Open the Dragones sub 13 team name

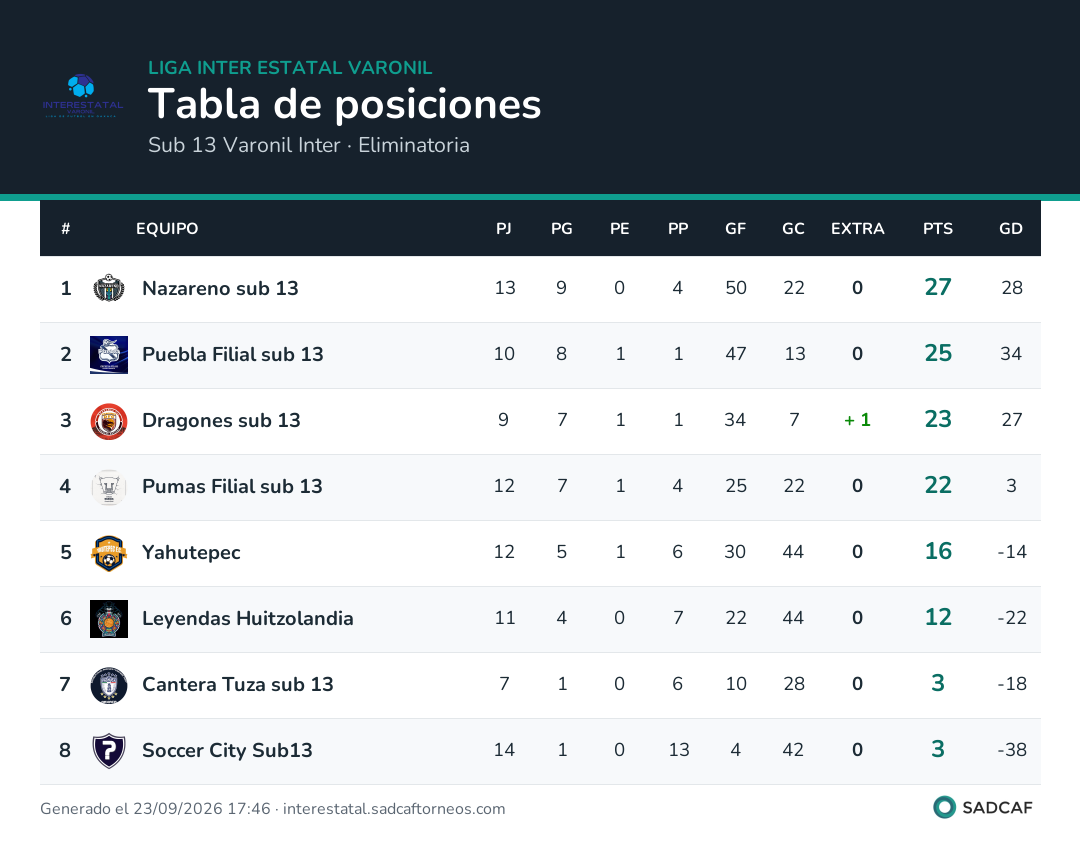pos(221,421)
